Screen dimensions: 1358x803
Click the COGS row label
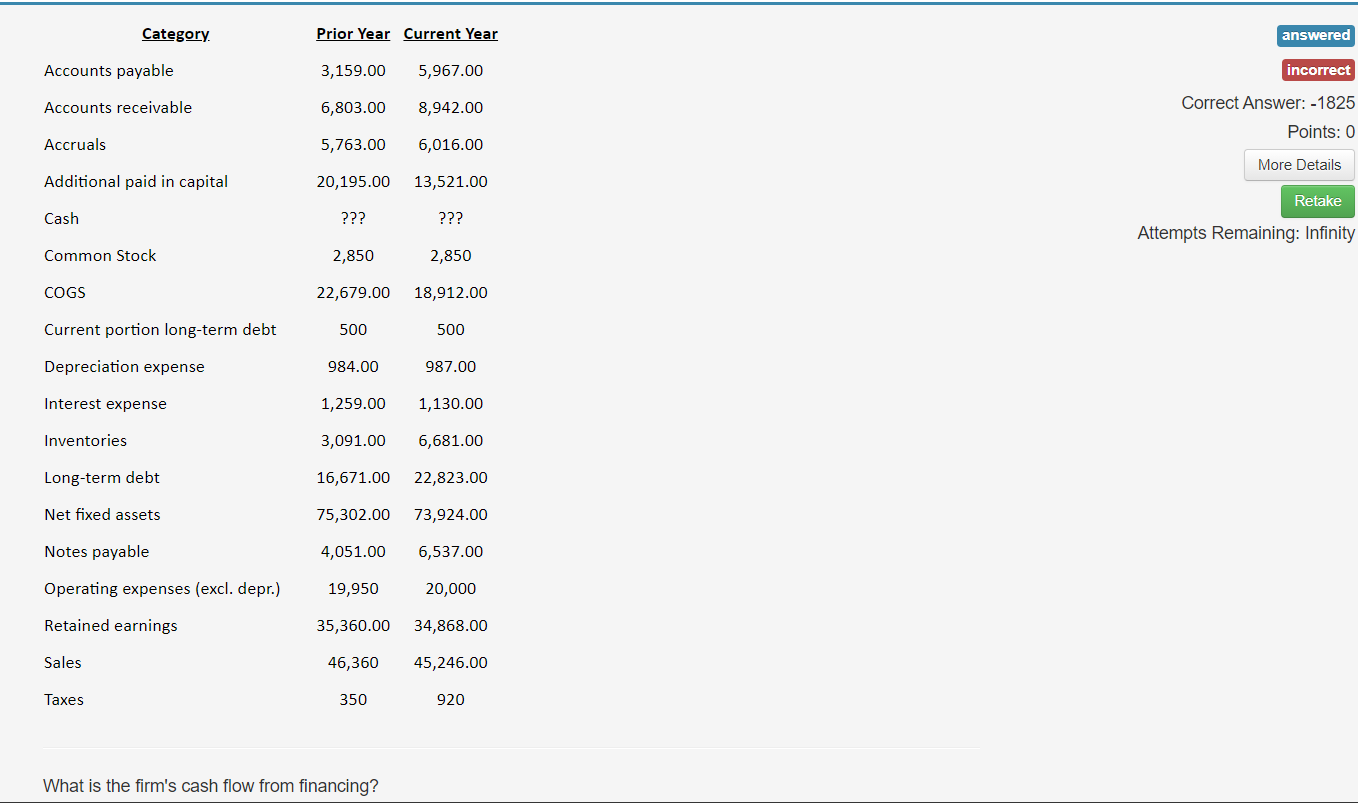coord(65,293)
